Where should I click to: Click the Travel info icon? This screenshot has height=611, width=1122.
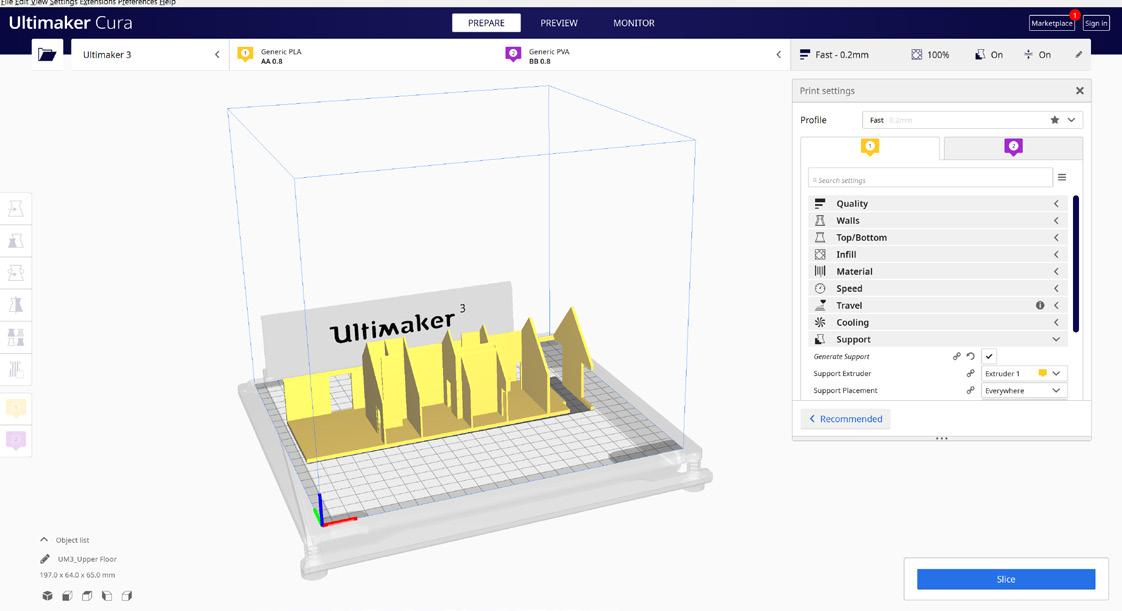pyautogui.click(x=1040, y=306)
